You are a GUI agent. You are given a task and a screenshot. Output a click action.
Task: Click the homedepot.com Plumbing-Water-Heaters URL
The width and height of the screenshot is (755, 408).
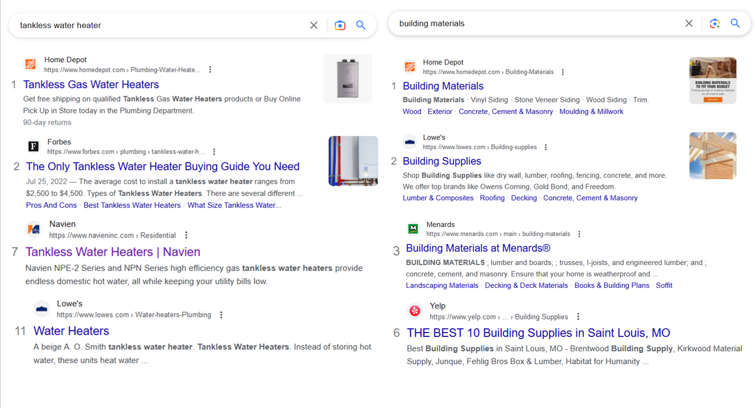click(x=122, y=70)
